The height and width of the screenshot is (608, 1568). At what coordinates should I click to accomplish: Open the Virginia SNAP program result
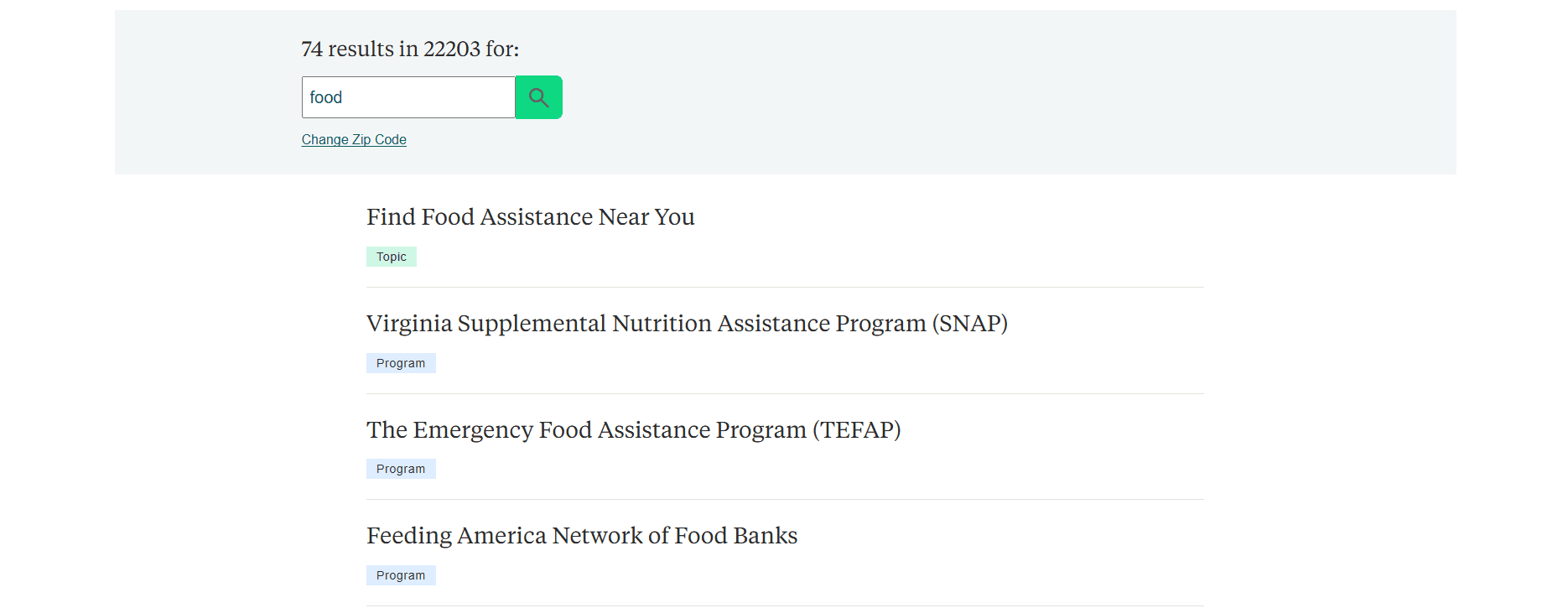686,324
